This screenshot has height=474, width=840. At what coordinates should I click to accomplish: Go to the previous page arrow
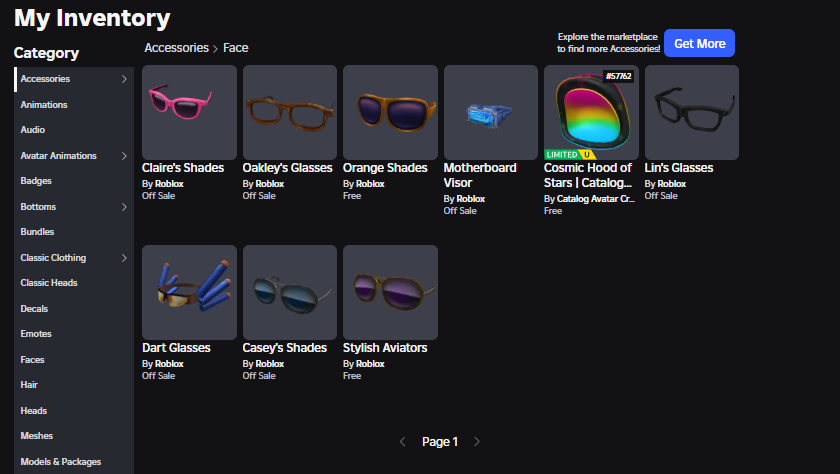[403, 442]
